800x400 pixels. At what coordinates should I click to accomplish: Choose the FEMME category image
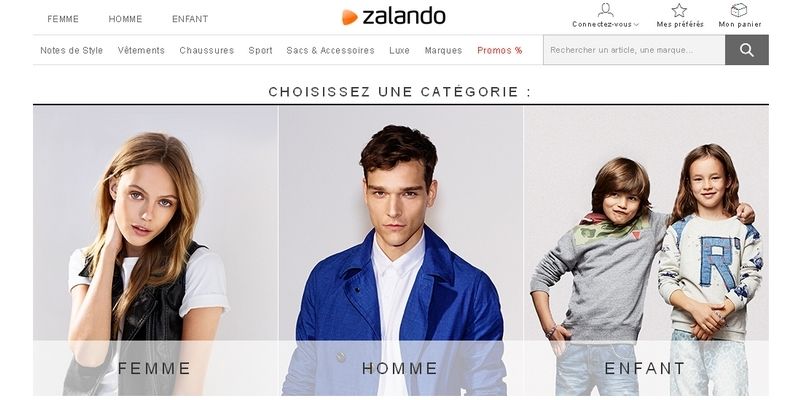click(156, 251)
